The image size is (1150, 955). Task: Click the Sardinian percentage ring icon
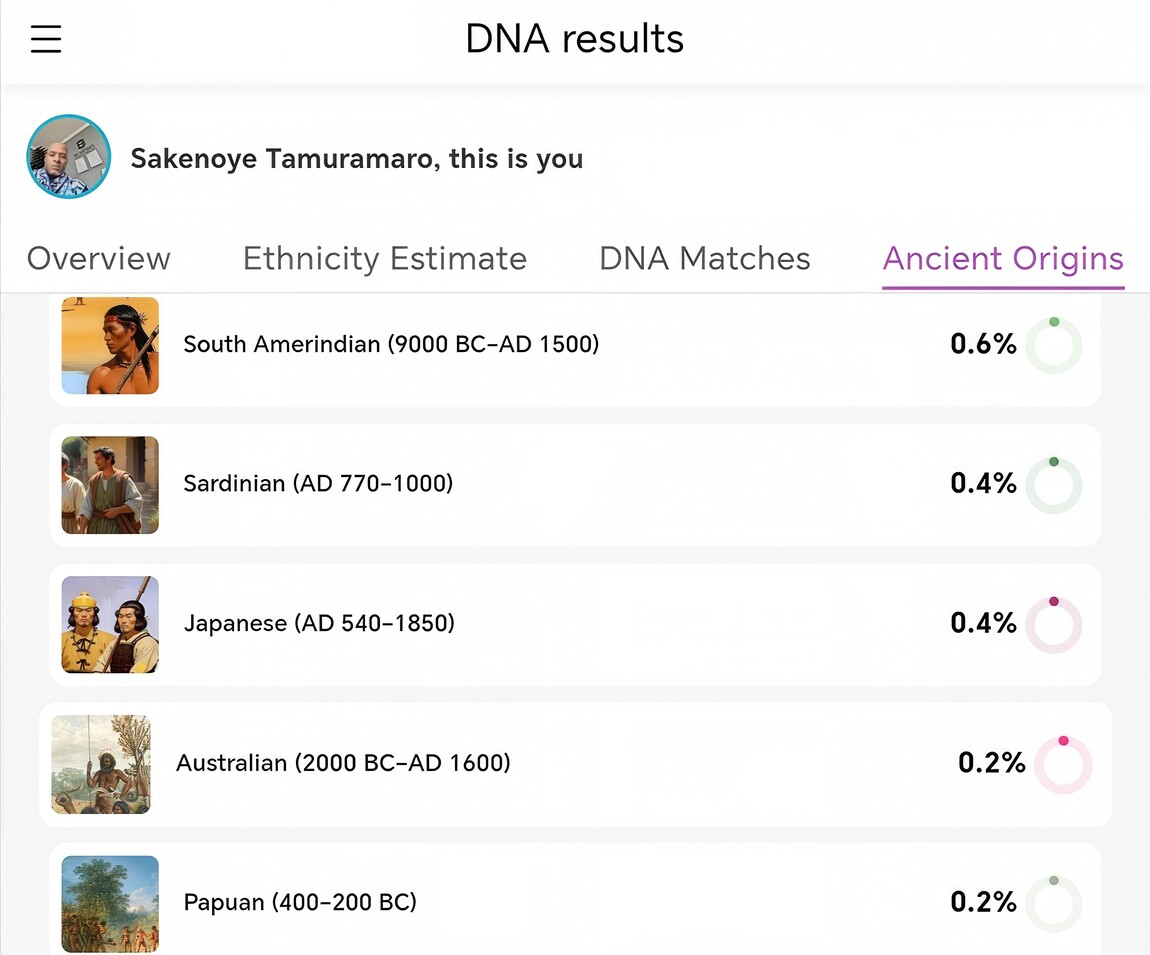click(x=1054, y=486)
